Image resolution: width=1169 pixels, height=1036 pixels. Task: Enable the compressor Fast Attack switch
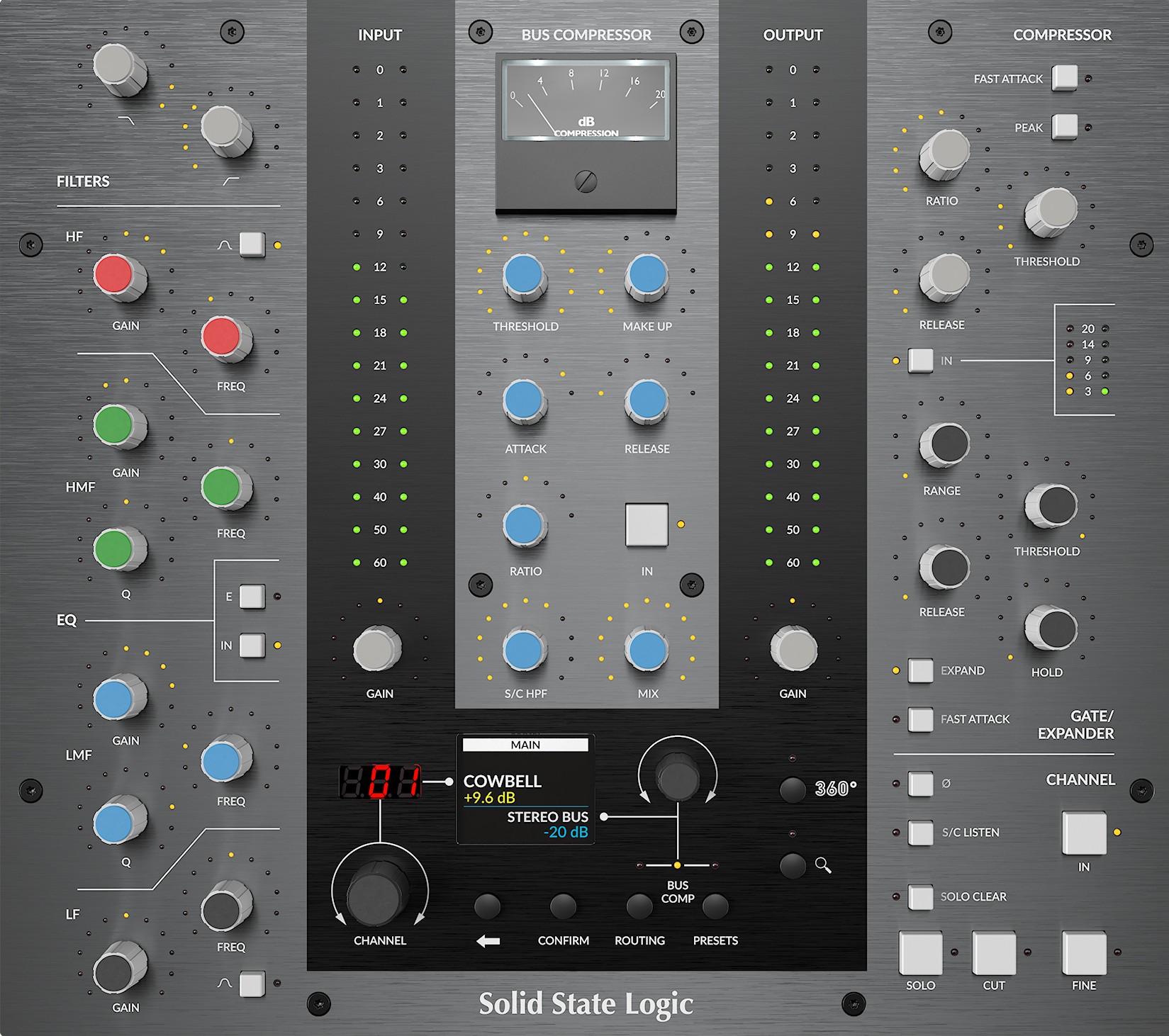(x=1064, y=78)
